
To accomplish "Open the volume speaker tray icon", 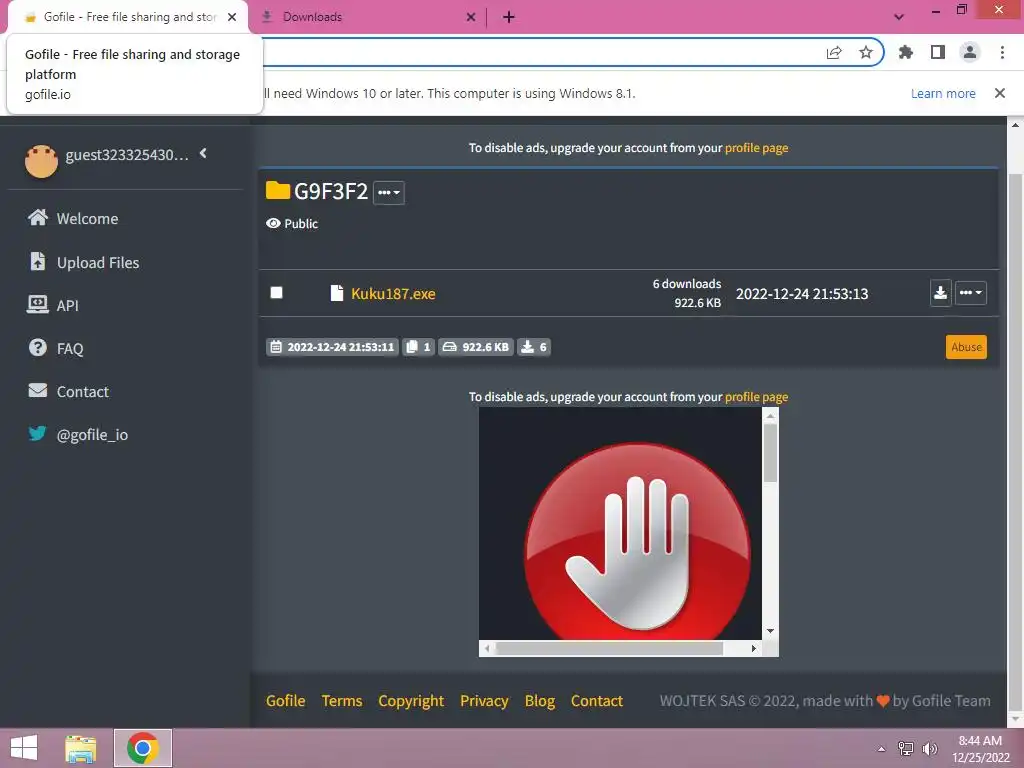I will [x=929, y=748].
